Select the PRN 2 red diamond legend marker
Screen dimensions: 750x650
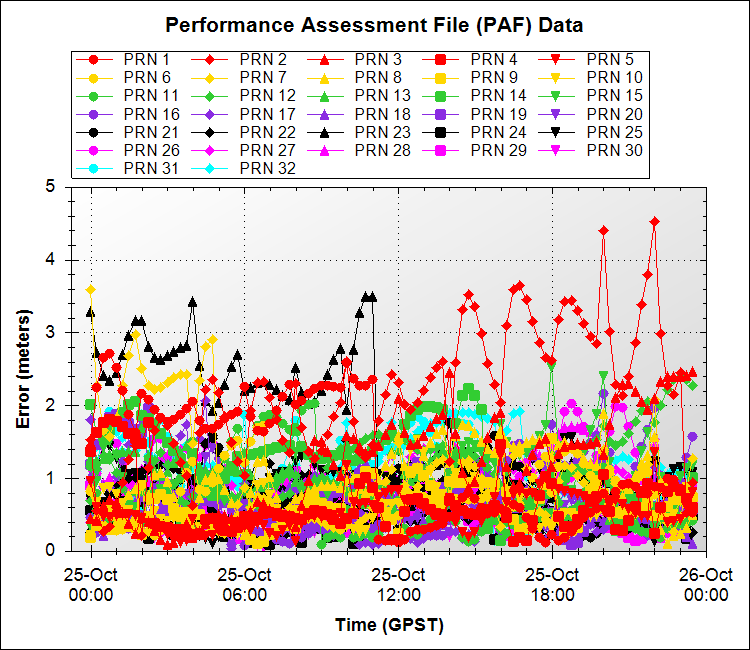pos(208,59)
